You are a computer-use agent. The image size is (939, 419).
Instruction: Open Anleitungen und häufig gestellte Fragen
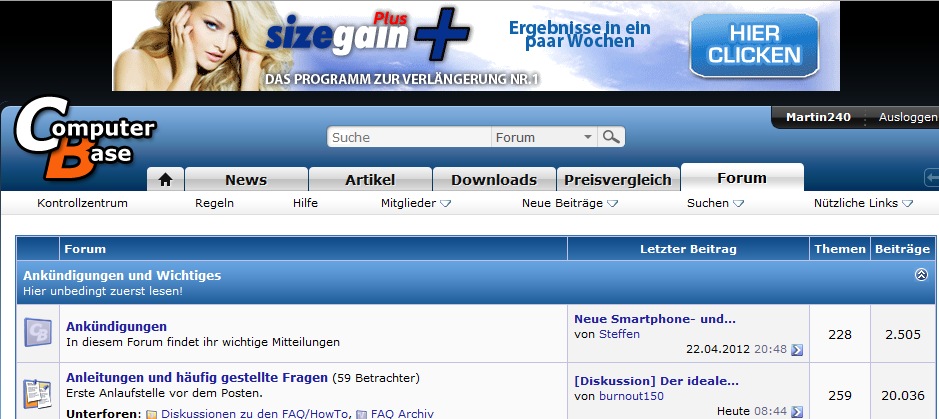coord(196,378)
